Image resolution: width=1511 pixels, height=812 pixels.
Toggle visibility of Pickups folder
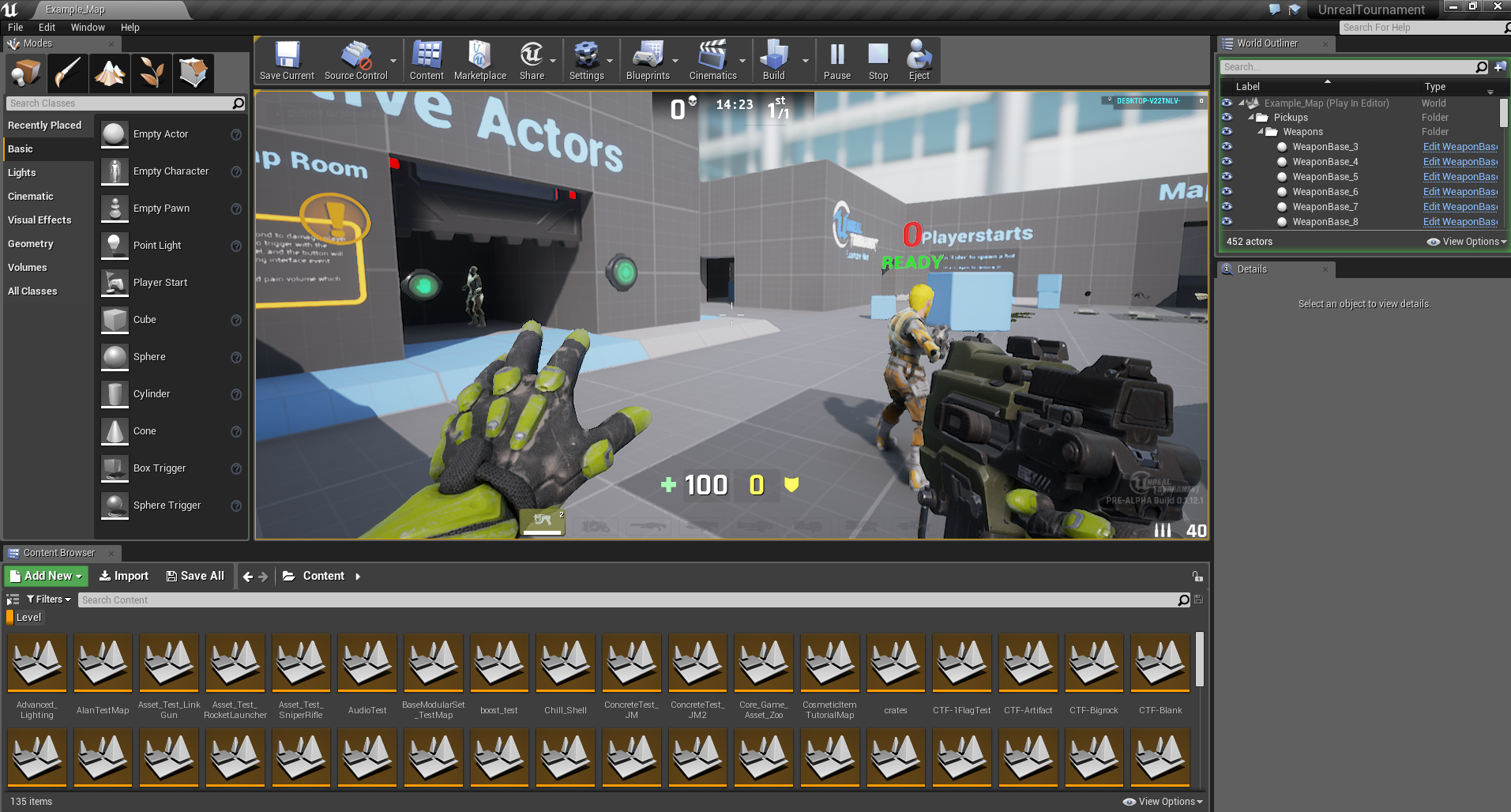pyautogui.click(x=1227, y=118)
